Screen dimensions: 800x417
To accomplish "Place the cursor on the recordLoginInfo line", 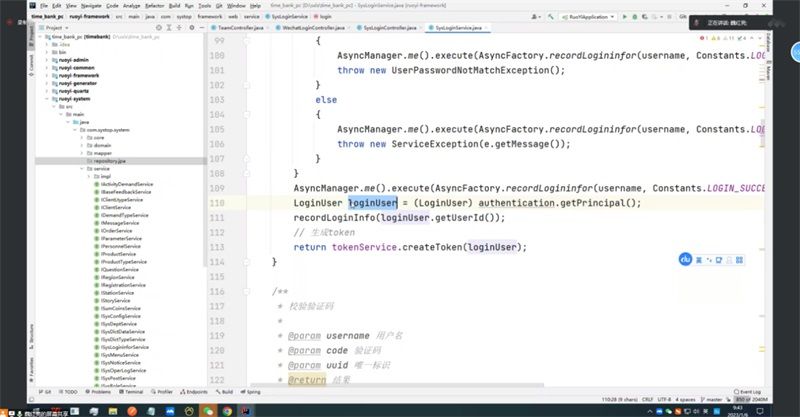I will [x=400, y=217].
